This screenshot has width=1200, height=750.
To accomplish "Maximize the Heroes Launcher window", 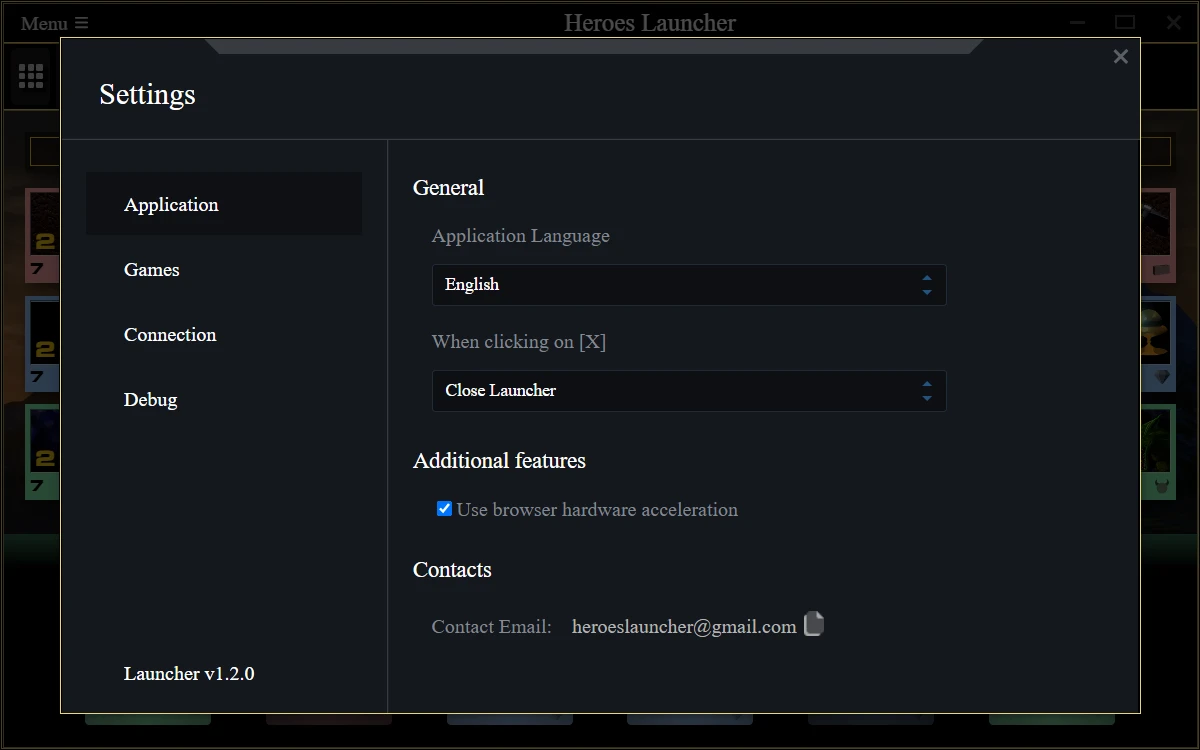I will point(1125,22).
